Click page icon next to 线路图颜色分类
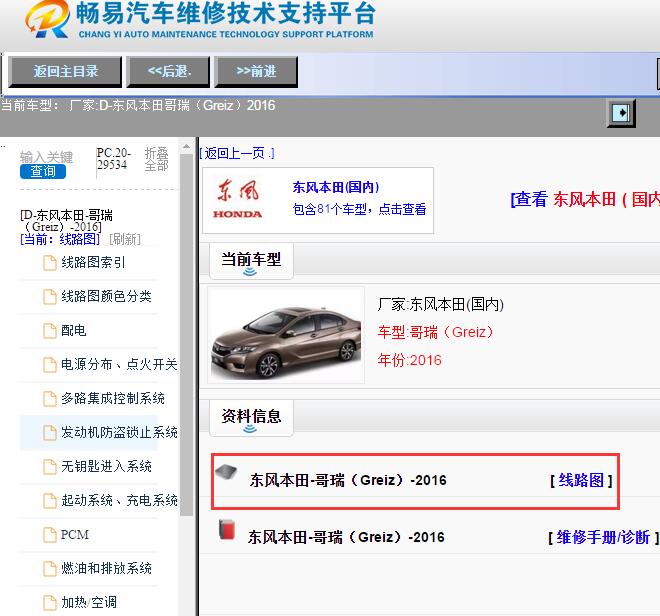Image resolution: width=660 pixels, height=616 pixels. pos(50,297)
